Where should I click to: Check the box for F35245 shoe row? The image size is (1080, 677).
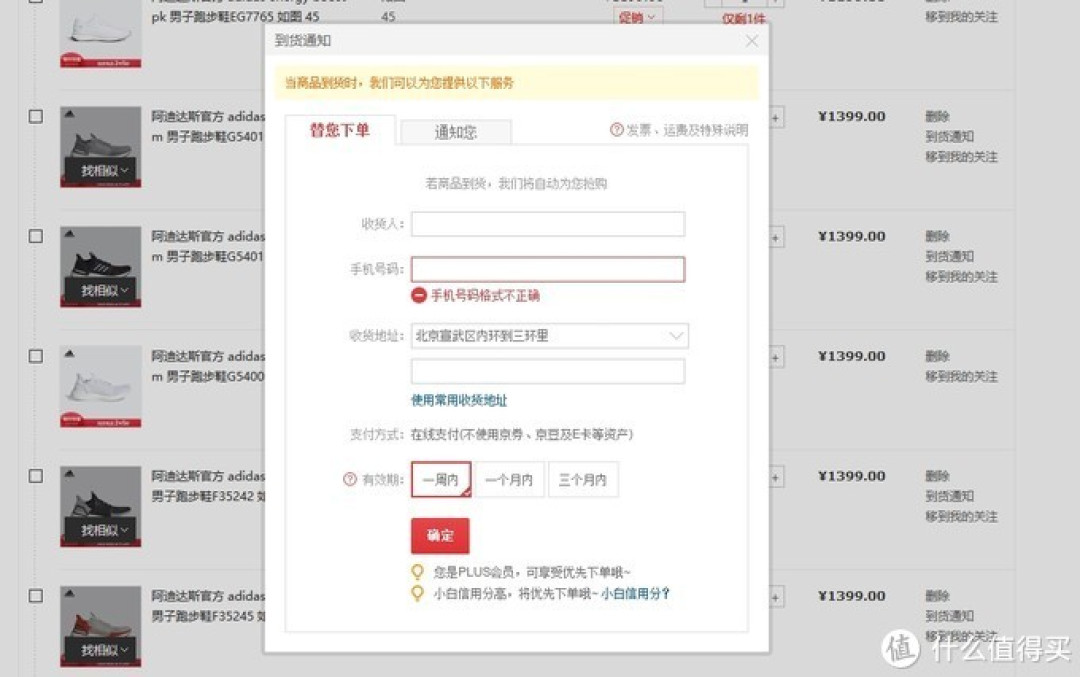pyautogui.click(x=36, y=596)
